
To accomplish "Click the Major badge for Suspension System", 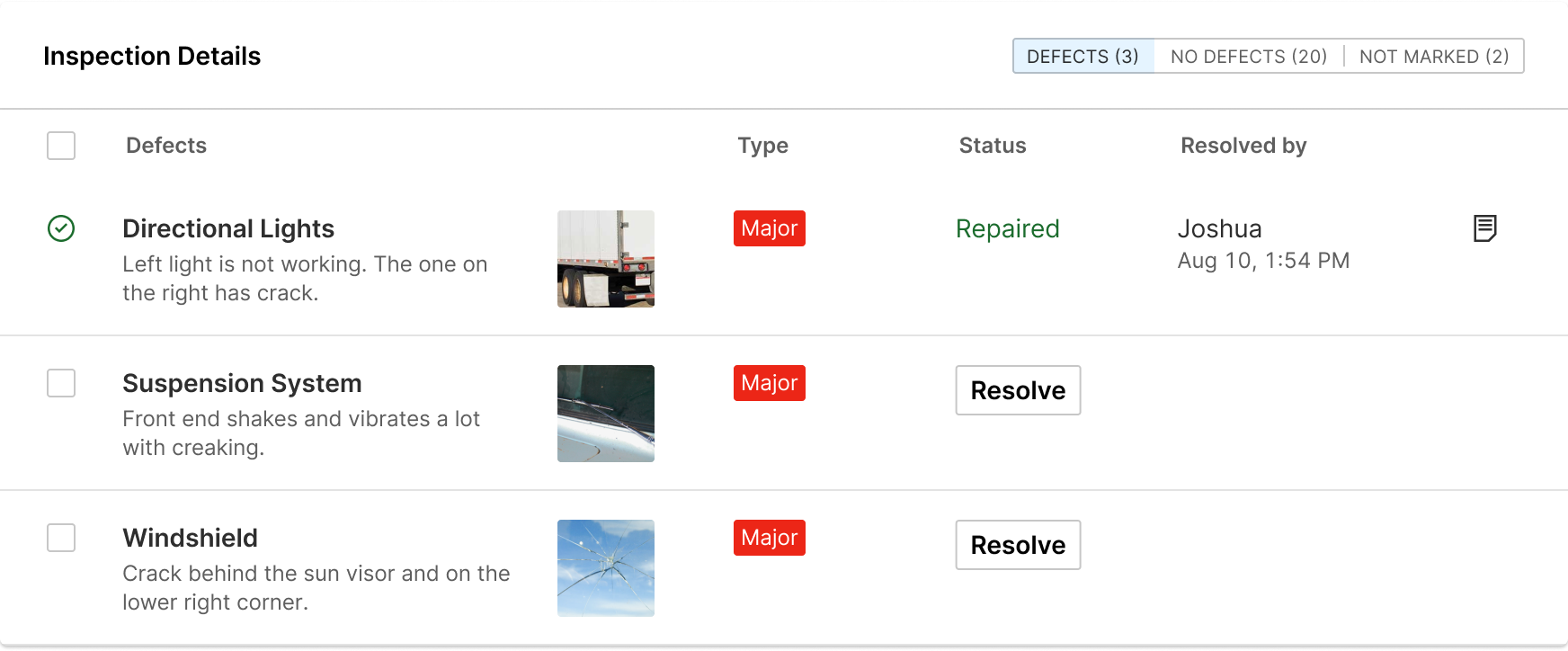I will point(770,383).
